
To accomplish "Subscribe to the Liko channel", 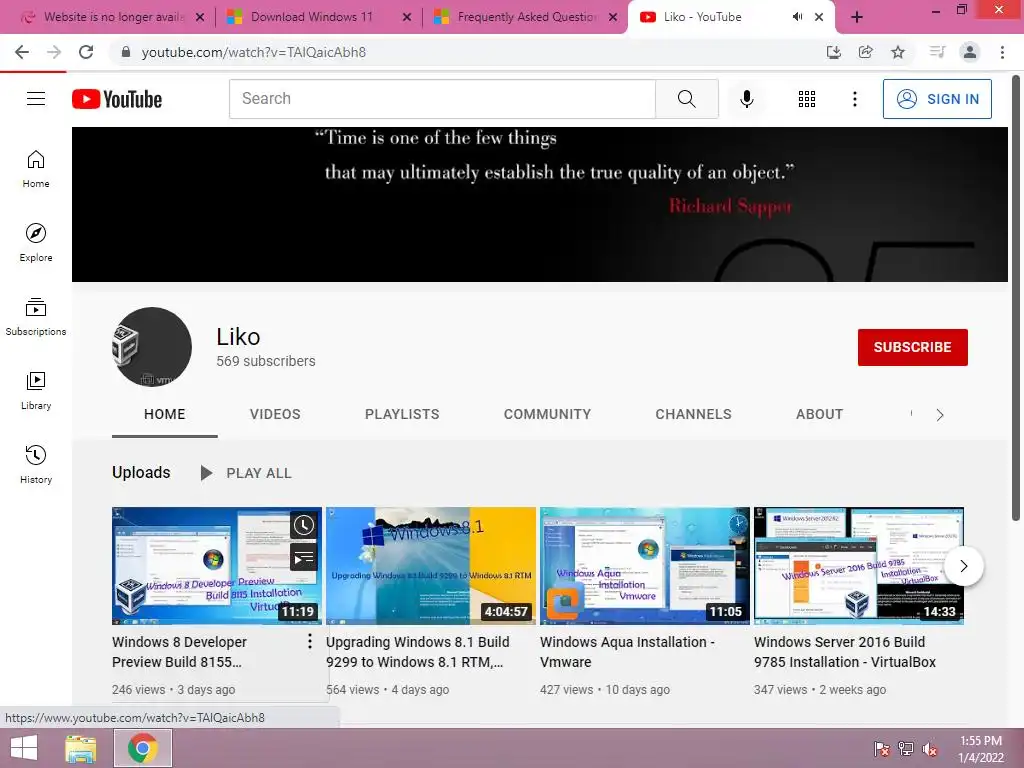I will (x=912, y=347).
